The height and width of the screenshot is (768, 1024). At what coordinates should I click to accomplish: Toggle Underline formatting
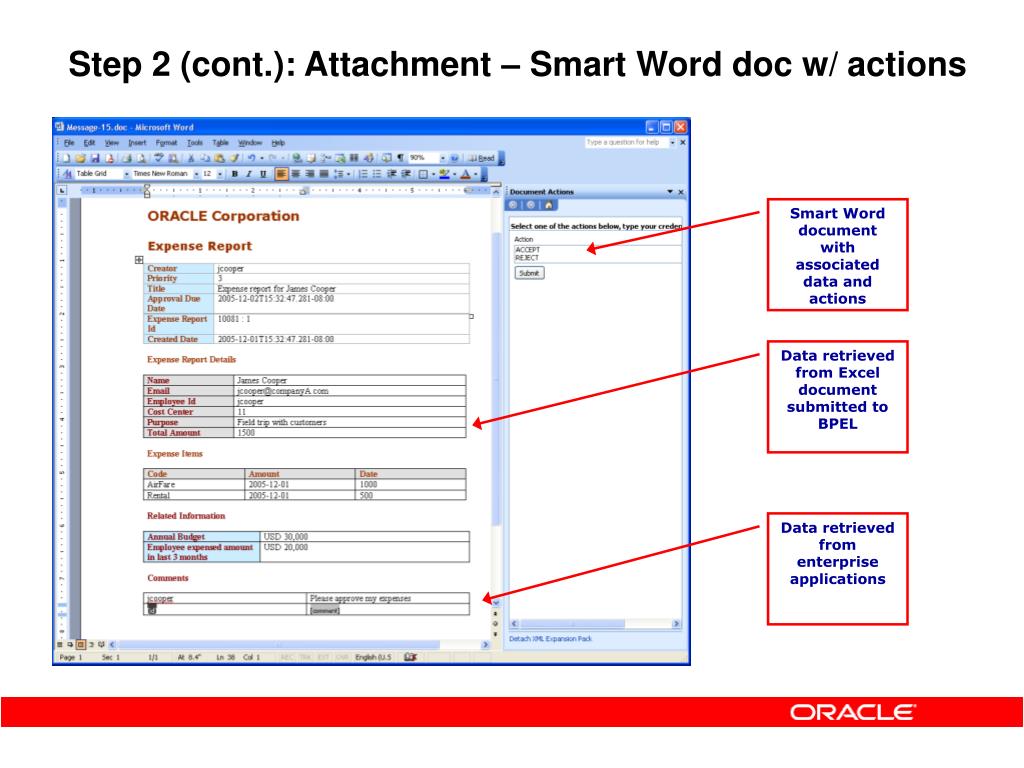click(x=263, y=174)
